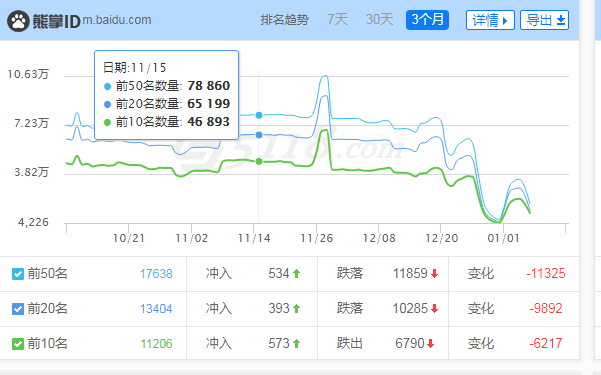
Task: Toggle the 前10名 checkbox
Action: tap(18, 344)
